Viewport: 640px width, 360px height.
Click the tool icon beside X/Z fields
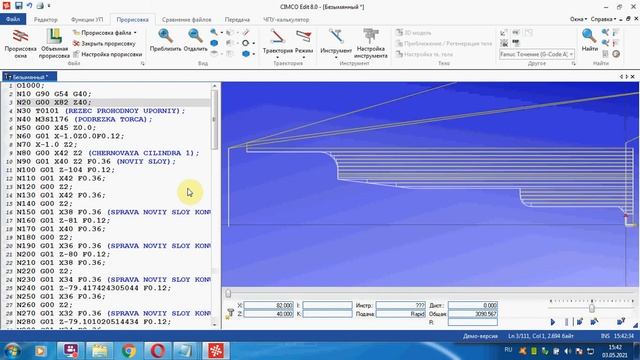tap(230, 313)
